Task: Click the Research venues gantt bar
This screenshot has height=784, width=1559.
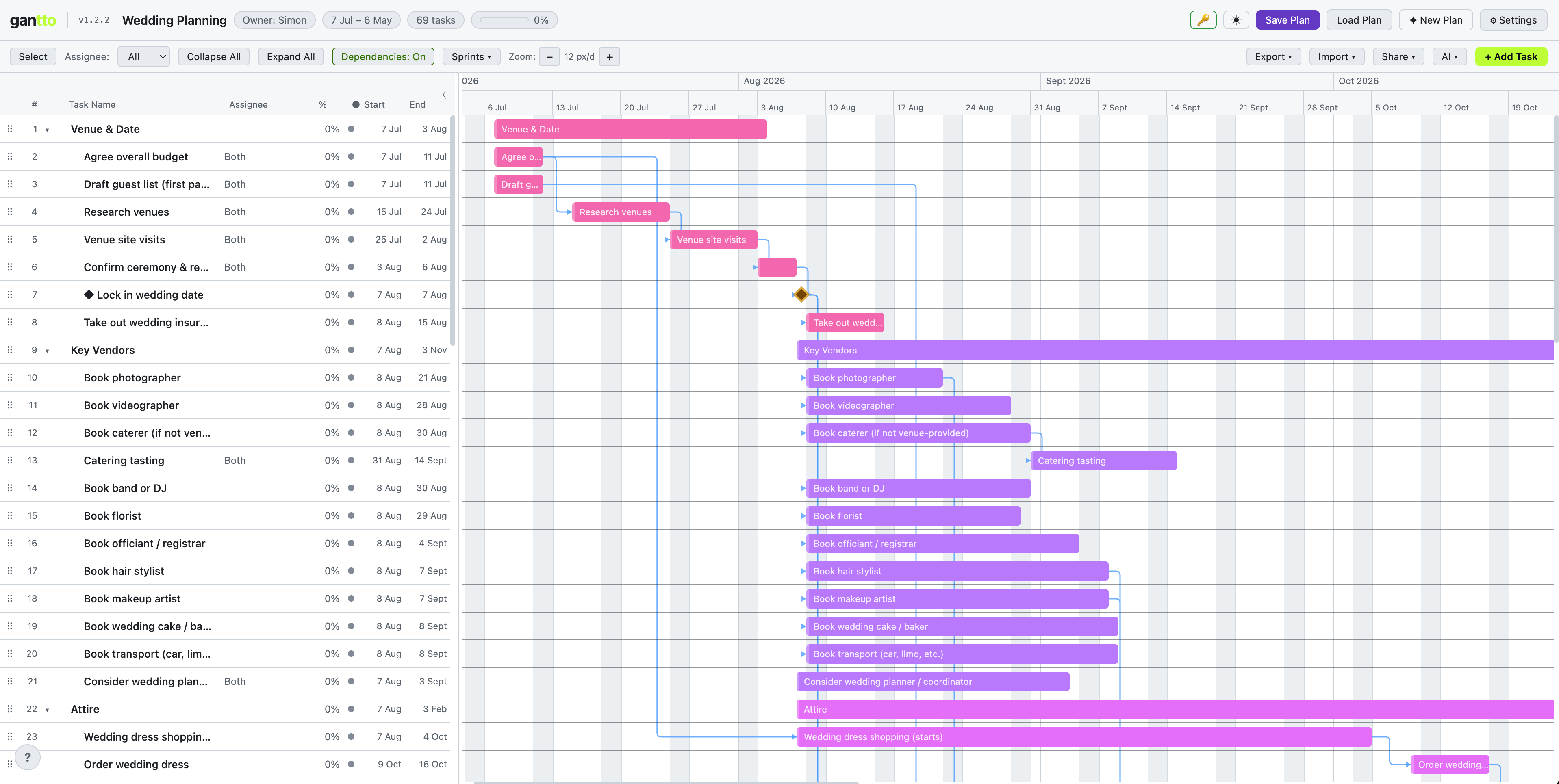Action: [621, 212]
